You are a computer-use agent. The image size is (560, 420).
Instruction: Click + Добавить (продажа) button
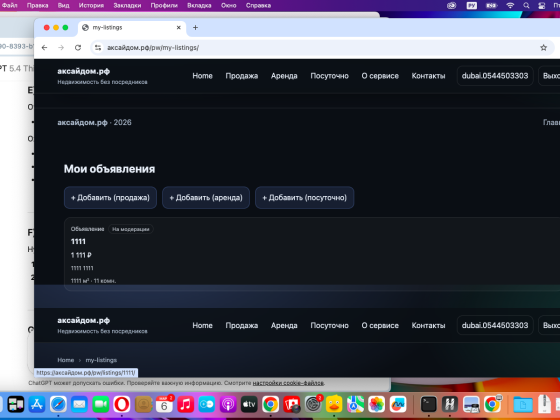[x=110, y=198]
